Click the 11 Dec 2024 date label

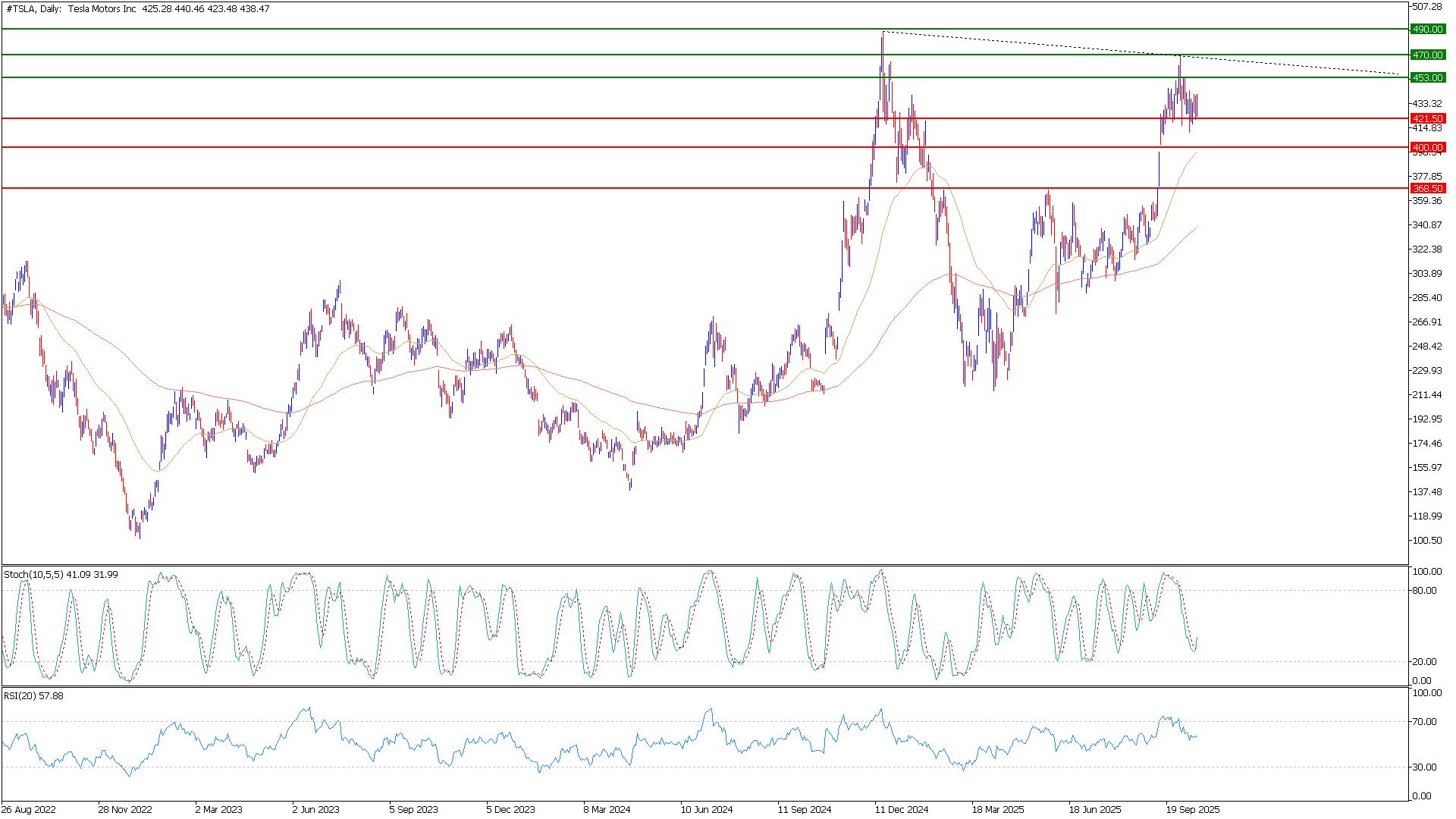coord(901,809)
